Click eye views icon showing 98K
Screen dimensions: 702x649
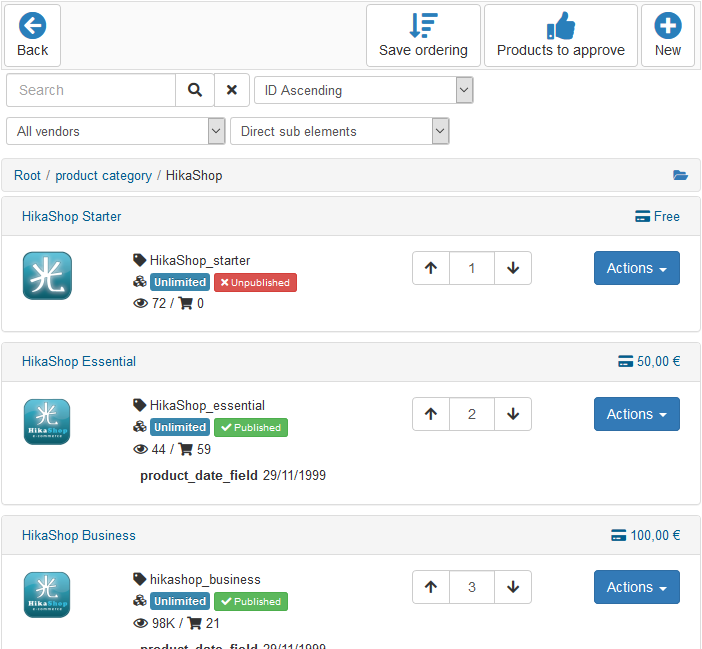click(x=141, y=623)
